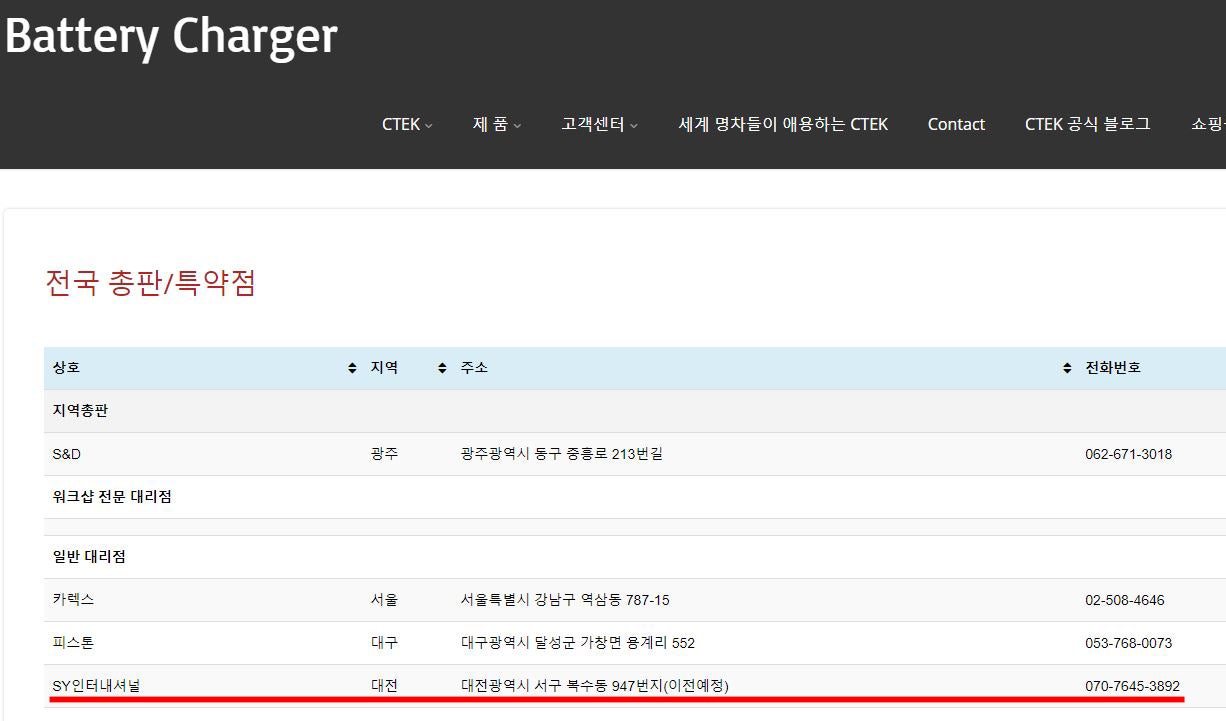Open the CTEK dropdown menu

407,124
